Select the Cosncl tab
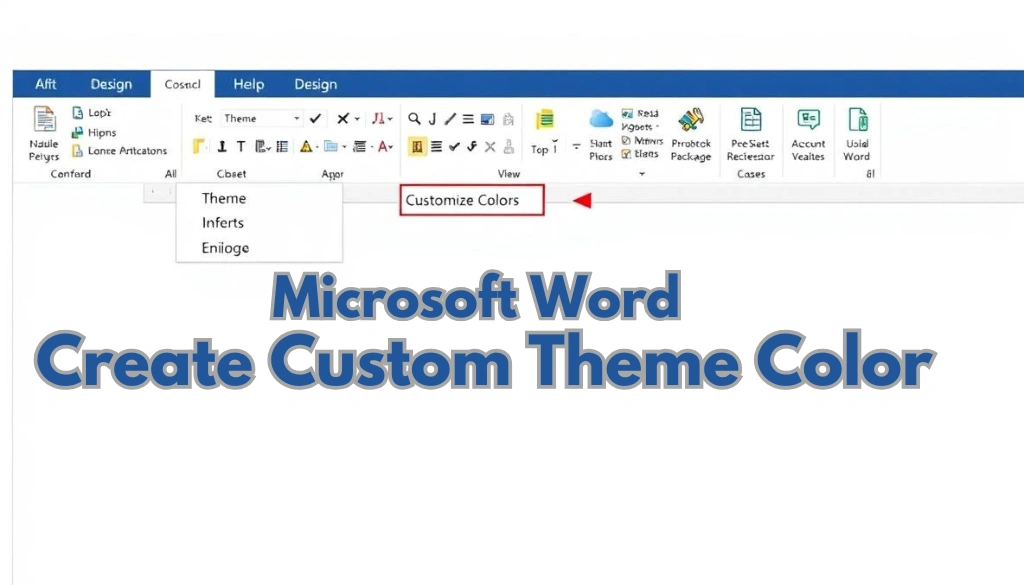Screen dimensions: 1024x585 click(x=182, y=84)
